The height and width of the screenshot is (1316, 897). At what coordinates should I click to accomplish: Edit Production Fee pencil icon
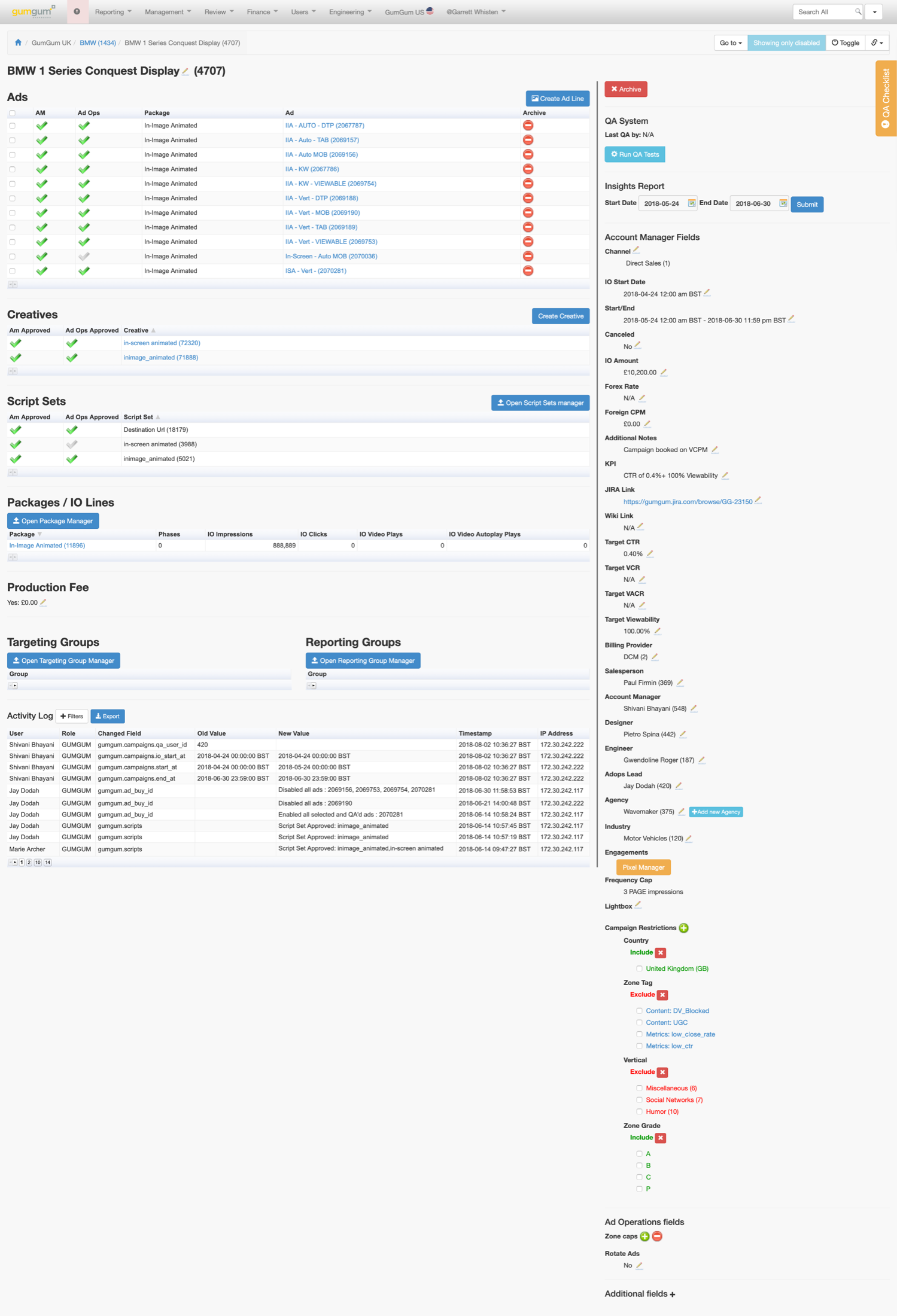[x=43, y=602]
